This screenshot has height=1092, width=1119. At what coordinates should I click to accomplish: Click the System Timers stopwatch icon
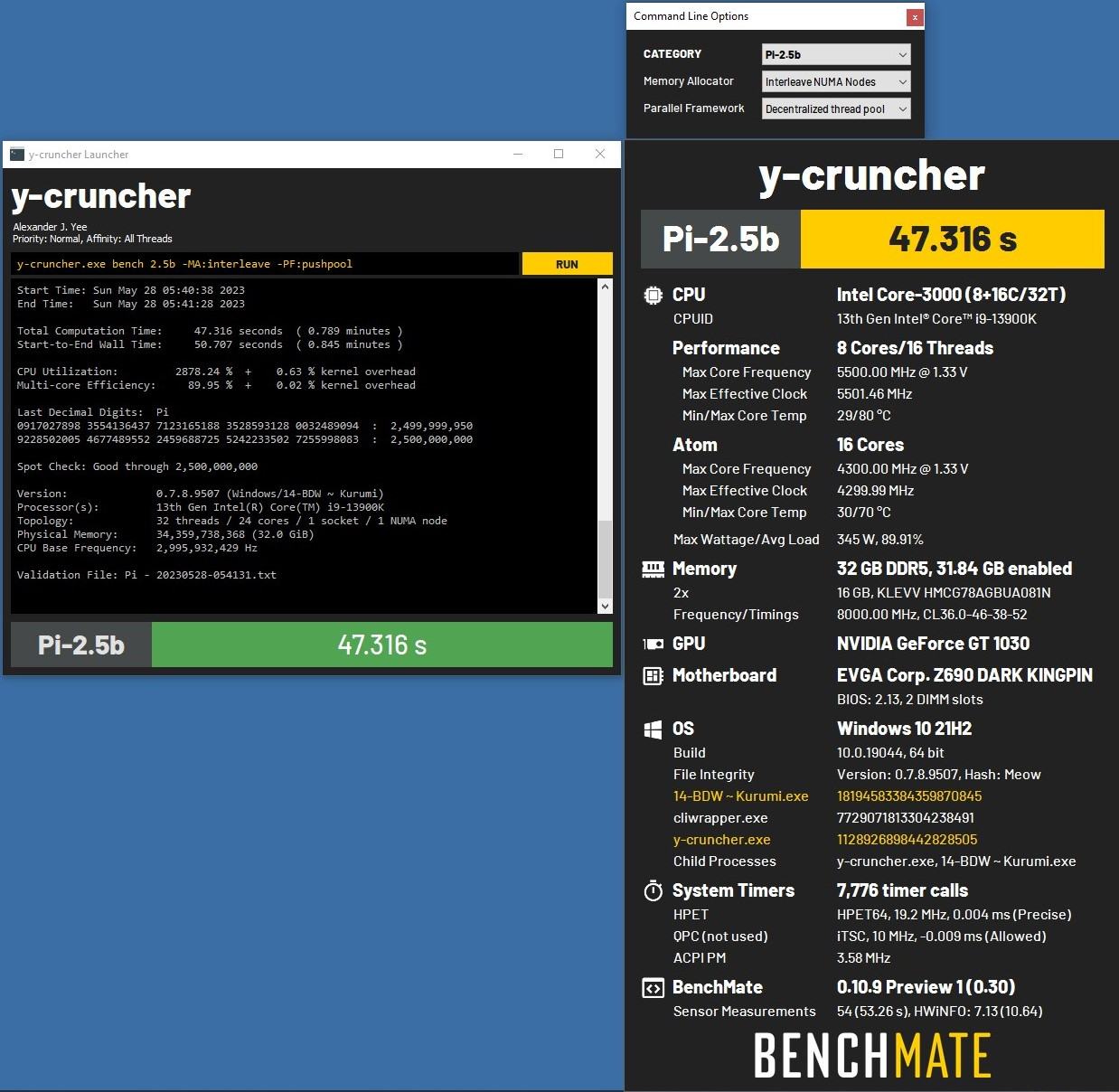click(x=653, y=890)
